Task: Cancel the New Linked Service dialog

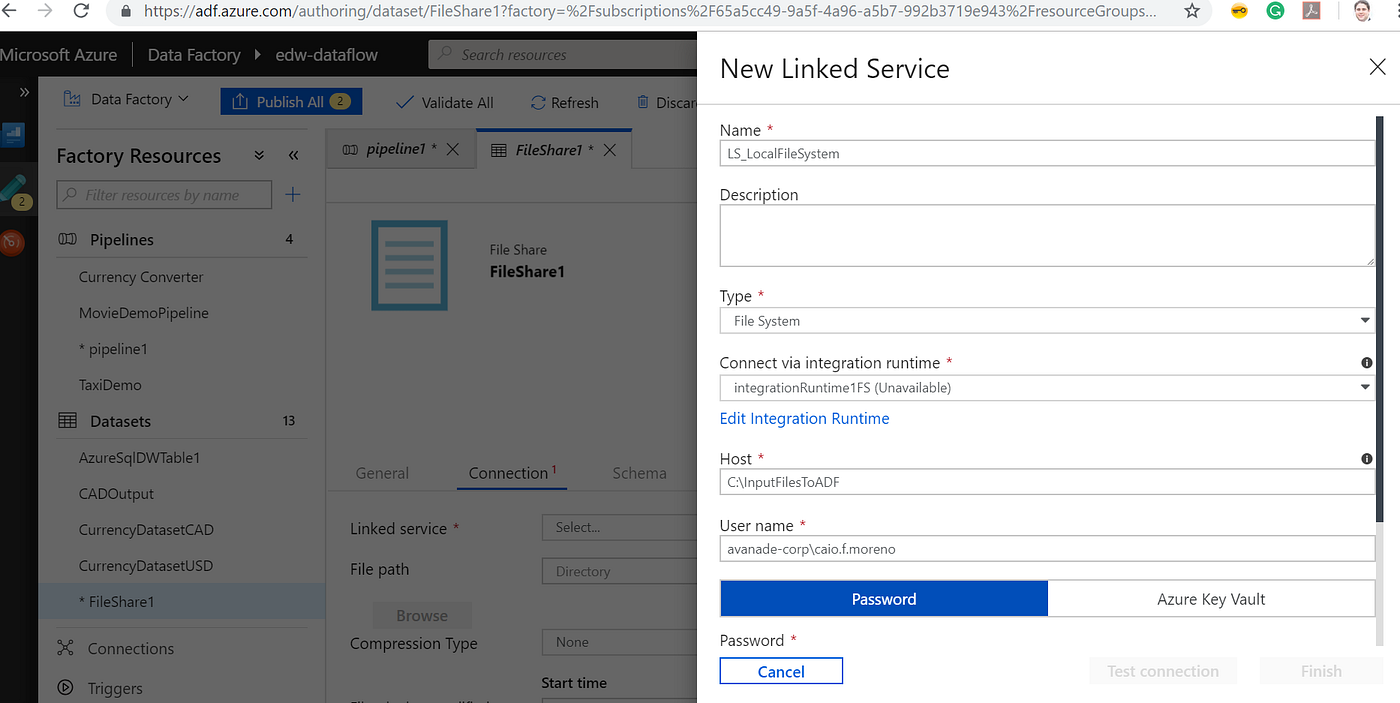Action: (x=780, y=671)
